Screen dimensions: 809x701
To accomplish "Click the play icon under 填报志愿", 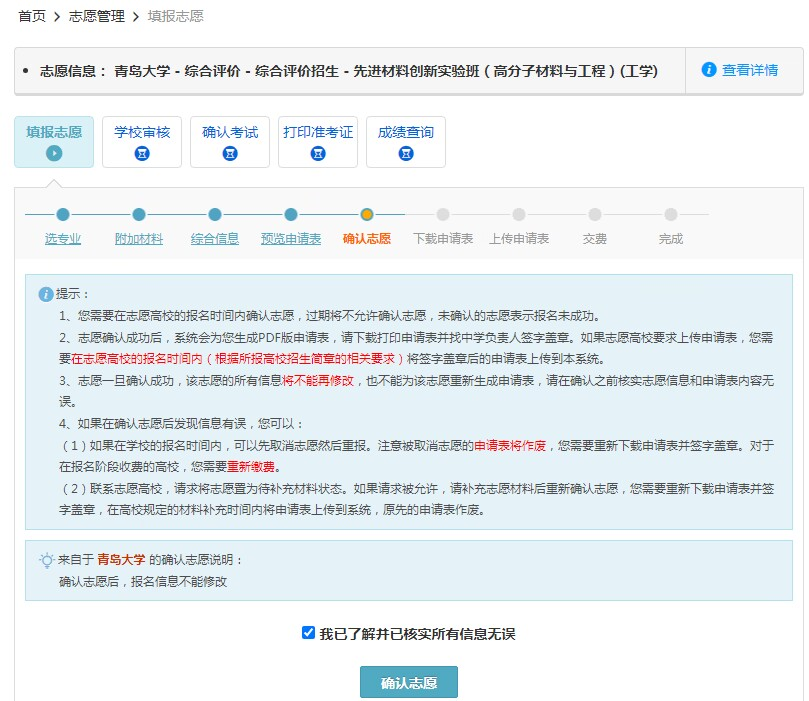I will point(54,153).
